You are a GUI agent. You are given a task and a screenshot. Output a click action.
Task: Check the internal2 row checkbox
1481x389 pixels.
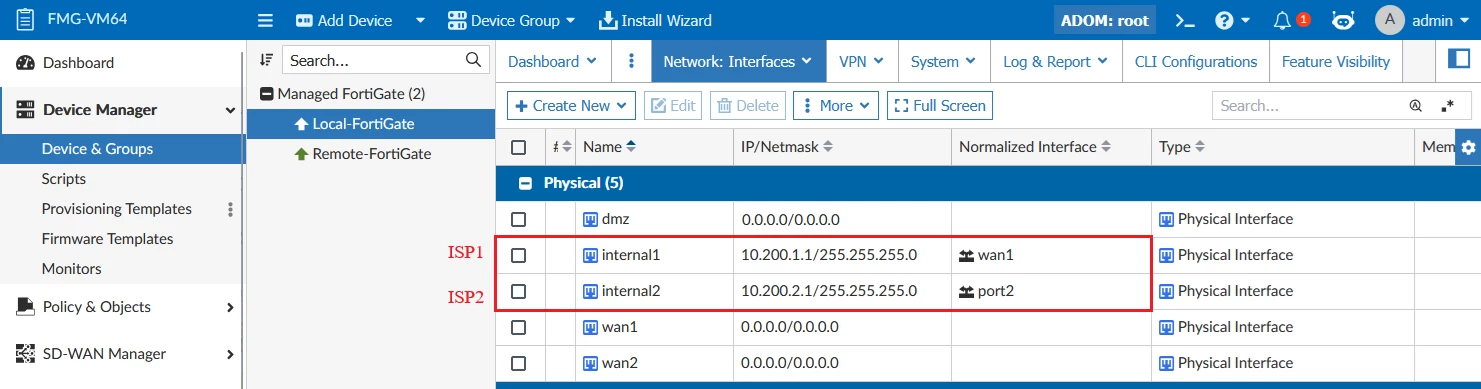pyautogui.click(x=518, y=291)
